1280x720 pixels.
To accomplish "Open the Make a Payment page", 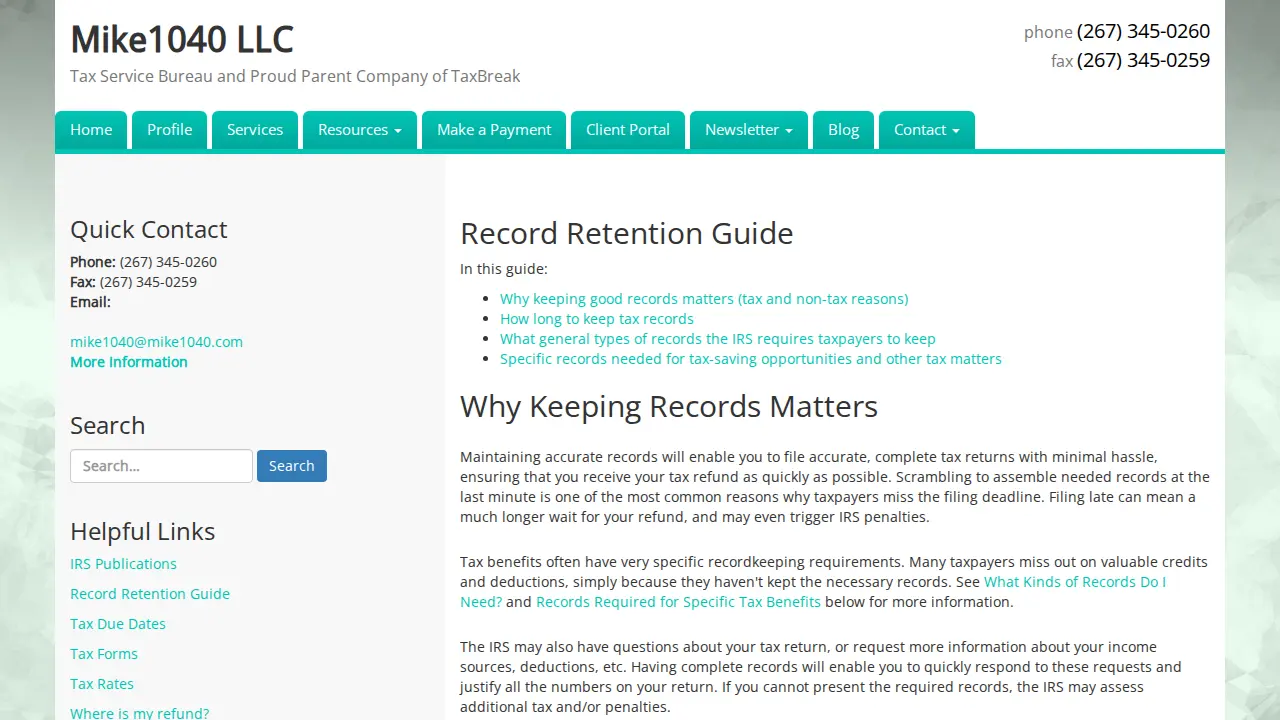I will [494, 130].
